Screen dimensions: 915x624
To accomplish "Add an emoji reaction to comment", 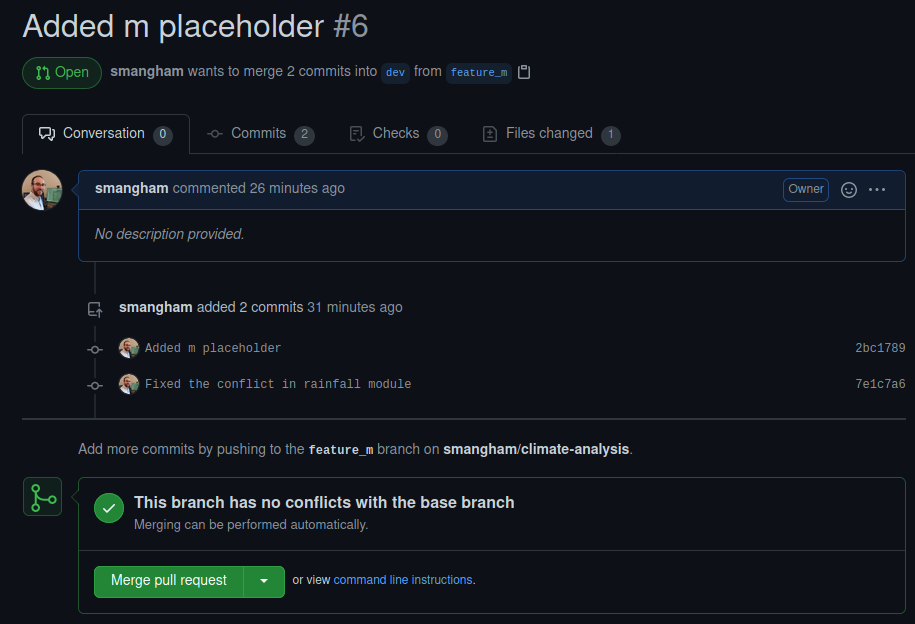I will tap(849, 189).
